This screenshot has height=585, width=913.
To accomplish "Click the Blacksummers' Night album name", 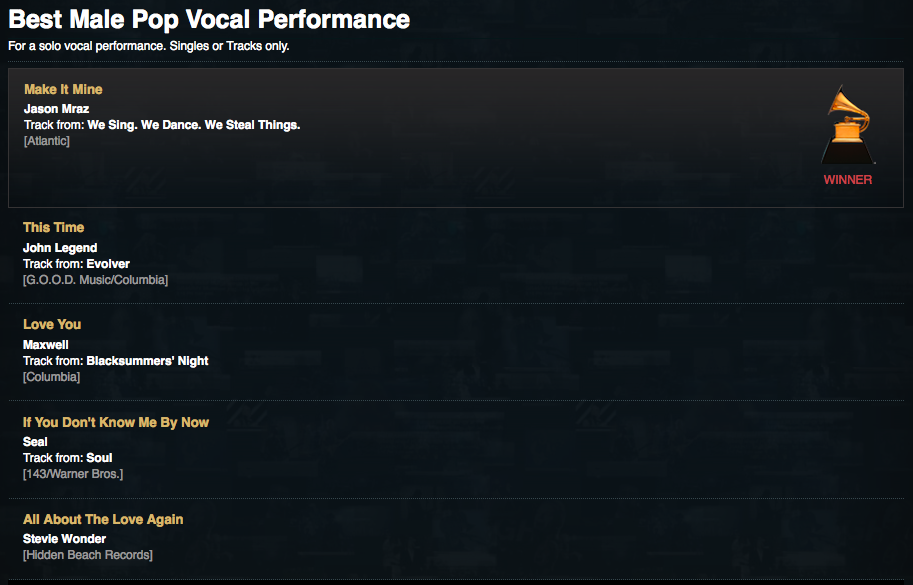I will [x=147, y=361].
